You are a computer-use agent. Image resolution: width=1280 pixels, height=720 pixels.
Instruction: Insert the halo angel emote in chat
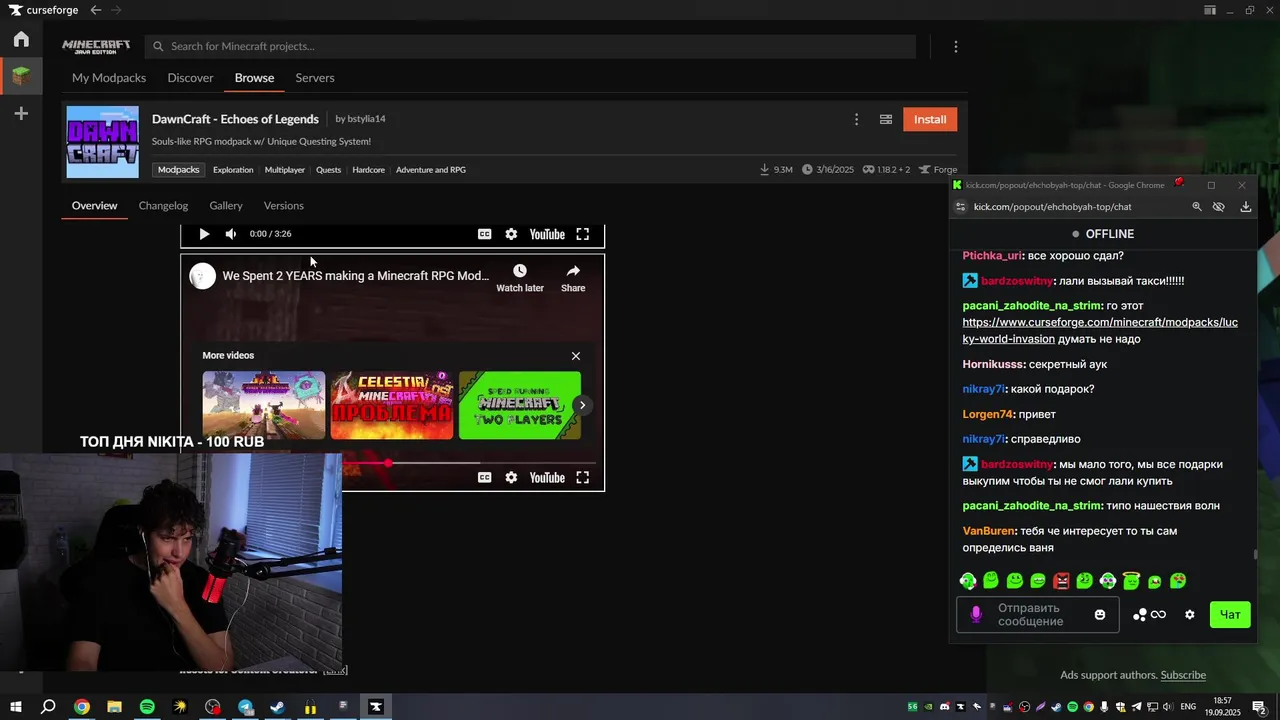pos(1131,581)
